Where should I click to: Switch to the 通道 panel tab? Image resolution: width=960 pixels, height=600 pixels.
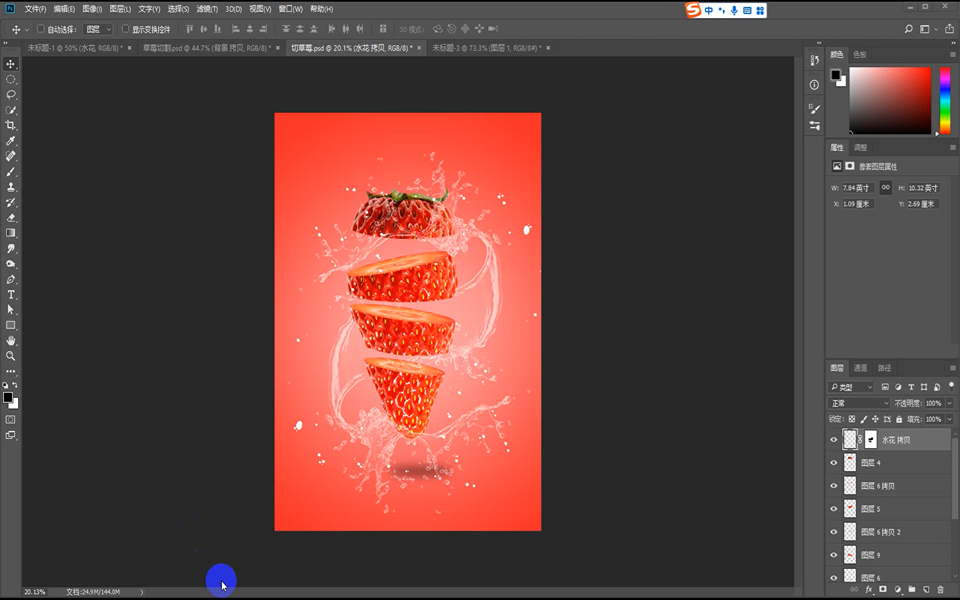click(860, 368)
